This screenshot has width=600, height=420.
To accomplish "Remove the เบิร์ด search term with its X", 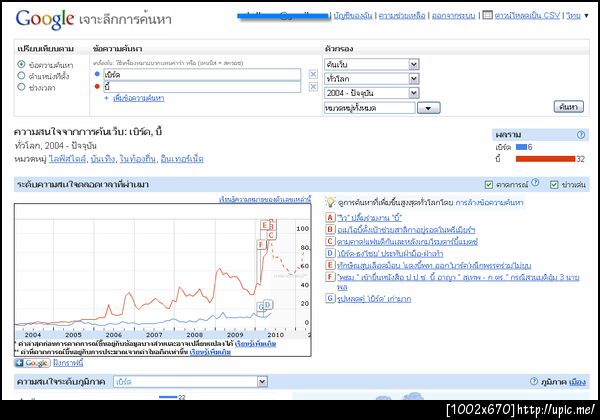I will coord(313,74).
